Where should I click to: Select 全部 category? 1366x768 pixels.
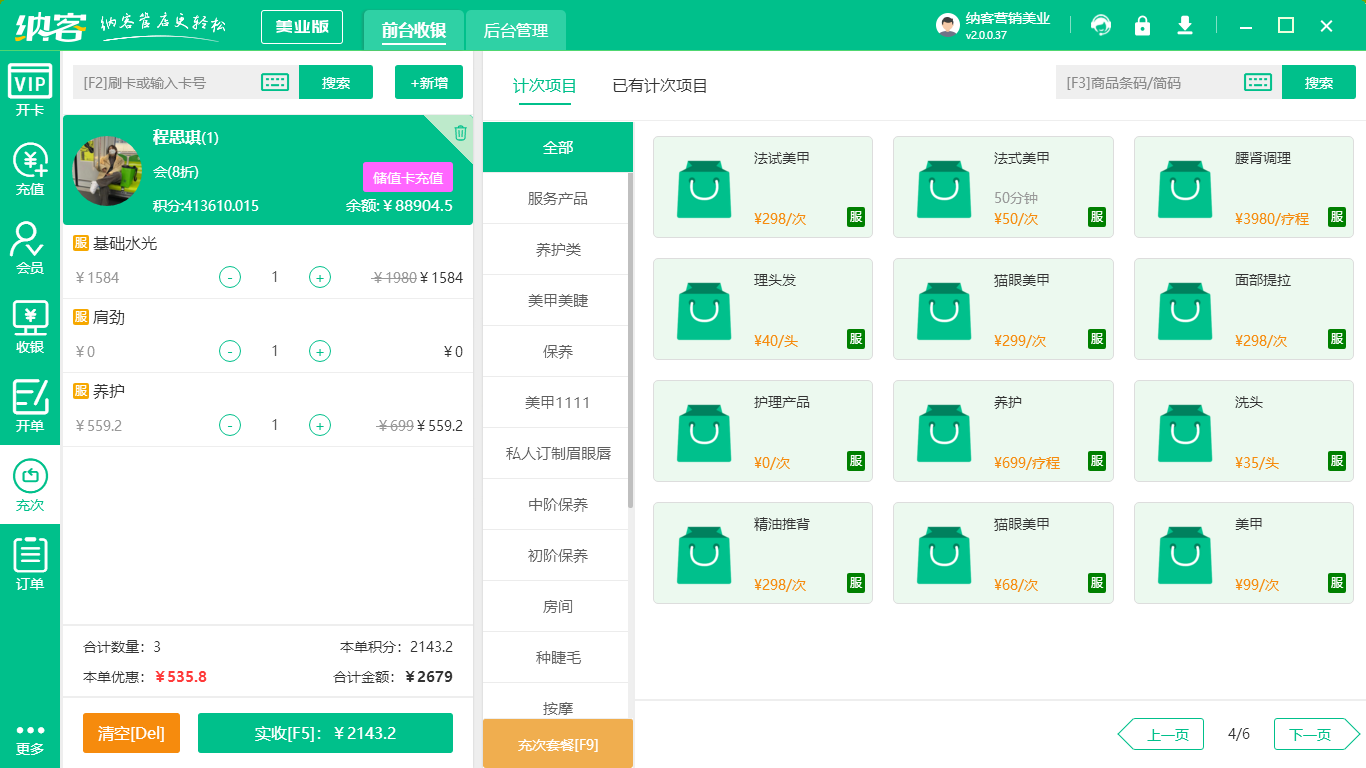pyautogui.click(x=558, y=147)
